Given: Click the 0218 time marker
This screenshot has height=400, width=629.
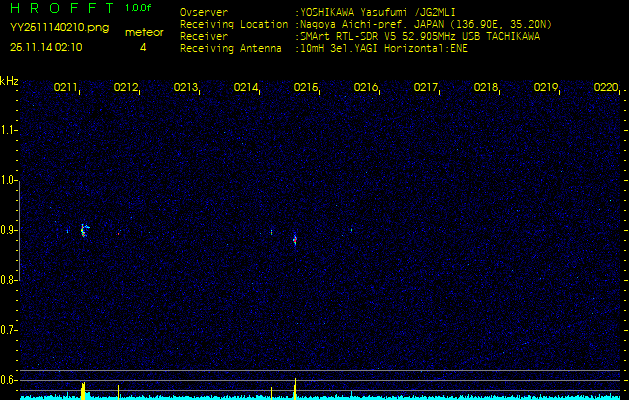Looking at the screenshot, I should pos(486,88).
